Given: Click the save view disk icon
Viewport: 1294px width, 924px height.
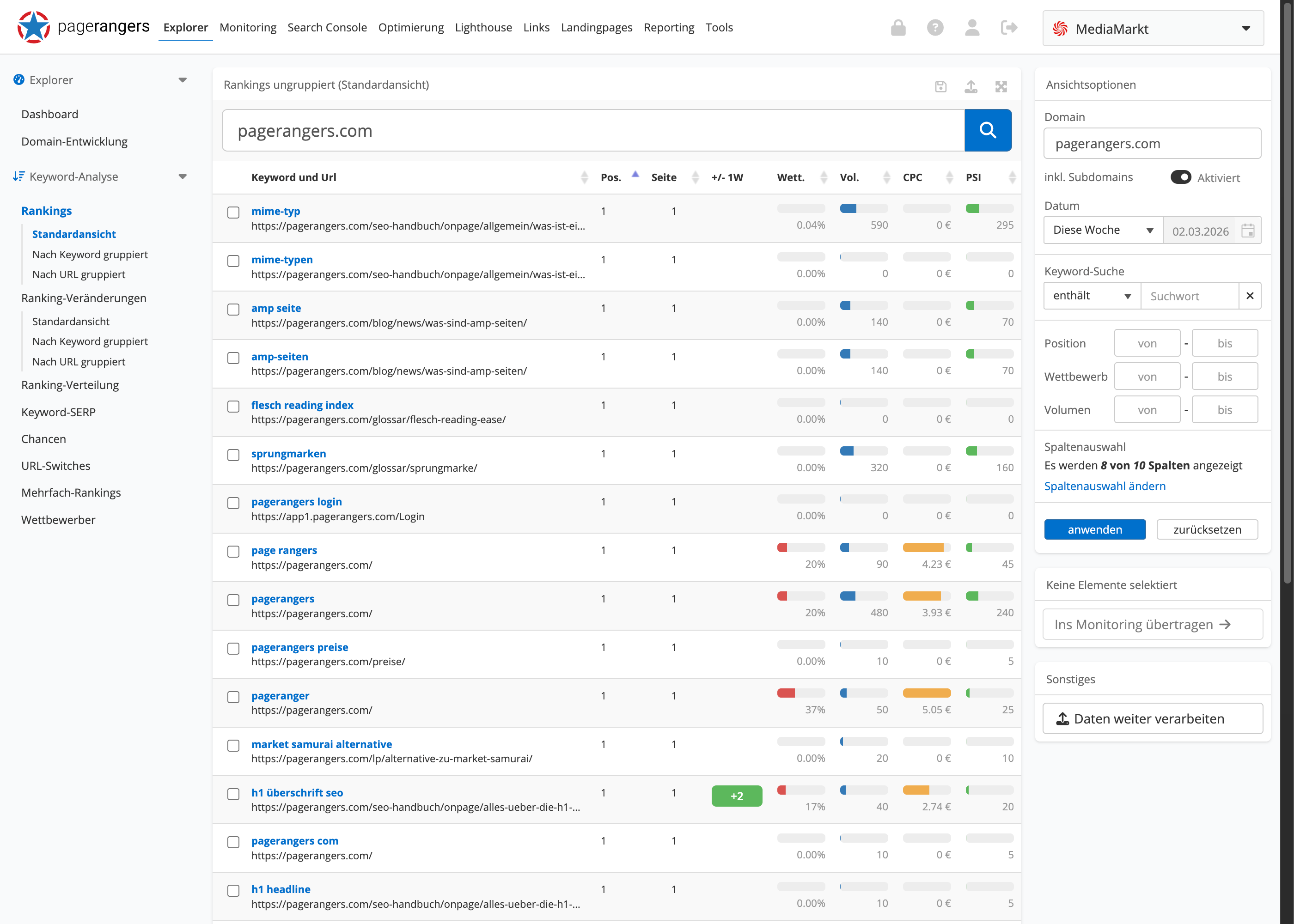Looking at the screenshot, I should (x=940, y=86).
